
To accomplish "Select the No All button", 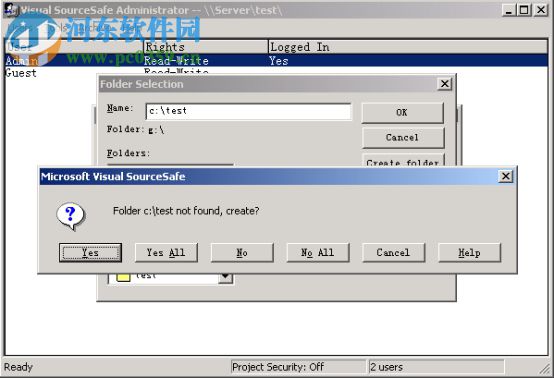I will pyautogui.click(x=318, y=253).
